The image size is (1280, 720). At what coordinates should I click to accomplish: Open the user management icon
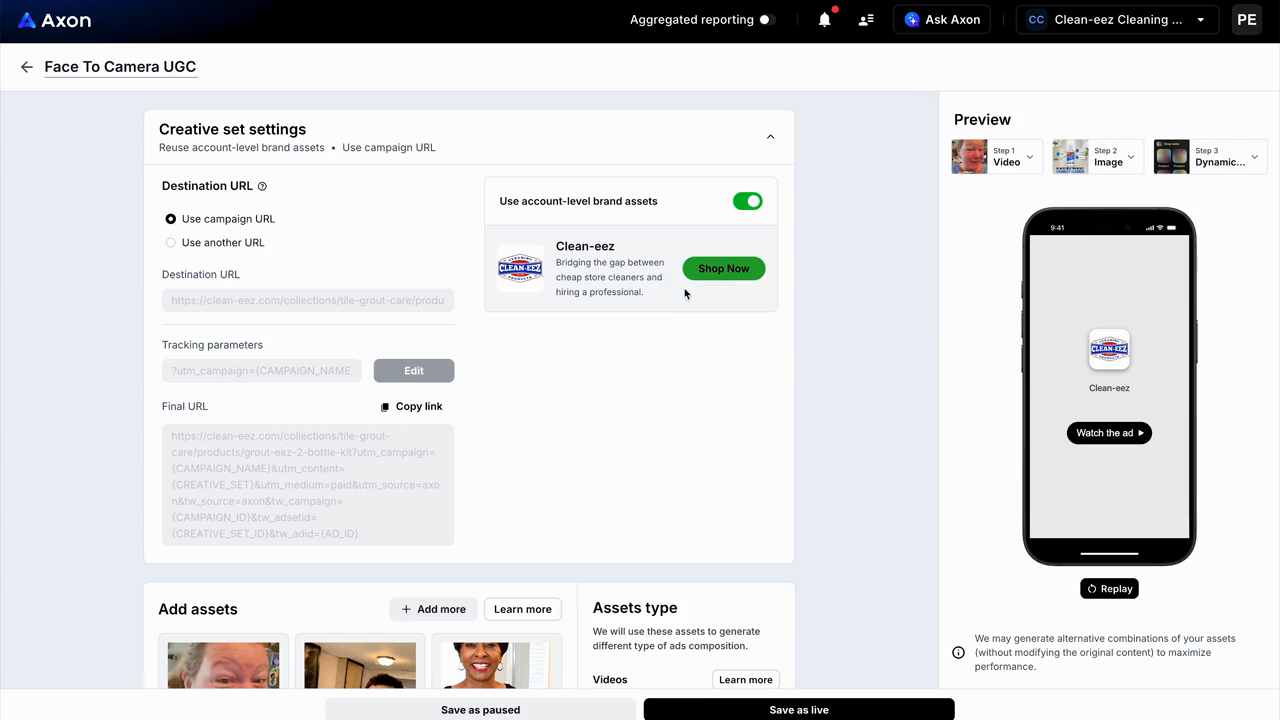click(x=866, y=19)
